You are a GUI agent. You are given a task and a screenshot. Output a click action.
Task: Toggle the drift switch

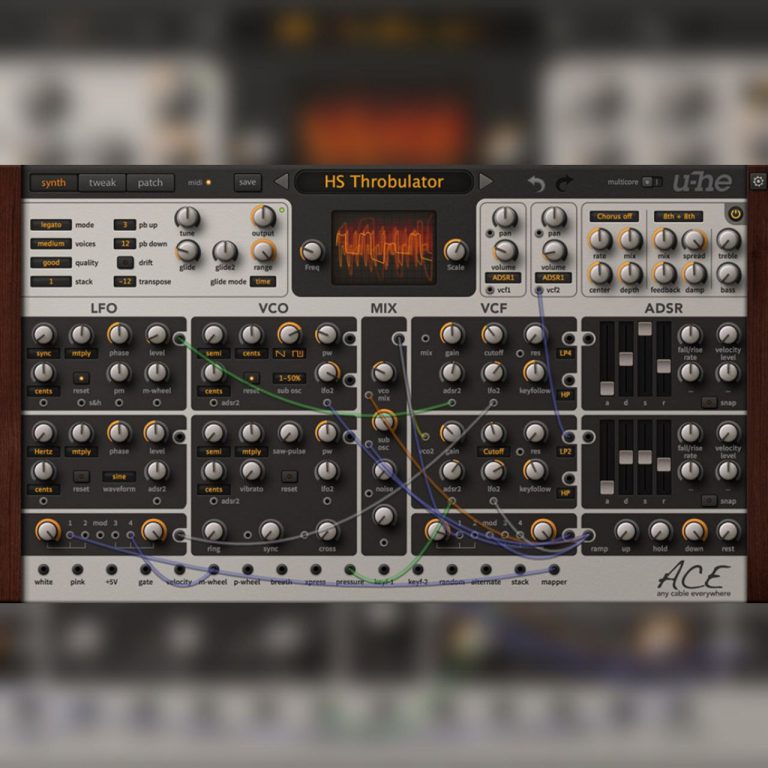pyautogui.click(x=125, y=263)
